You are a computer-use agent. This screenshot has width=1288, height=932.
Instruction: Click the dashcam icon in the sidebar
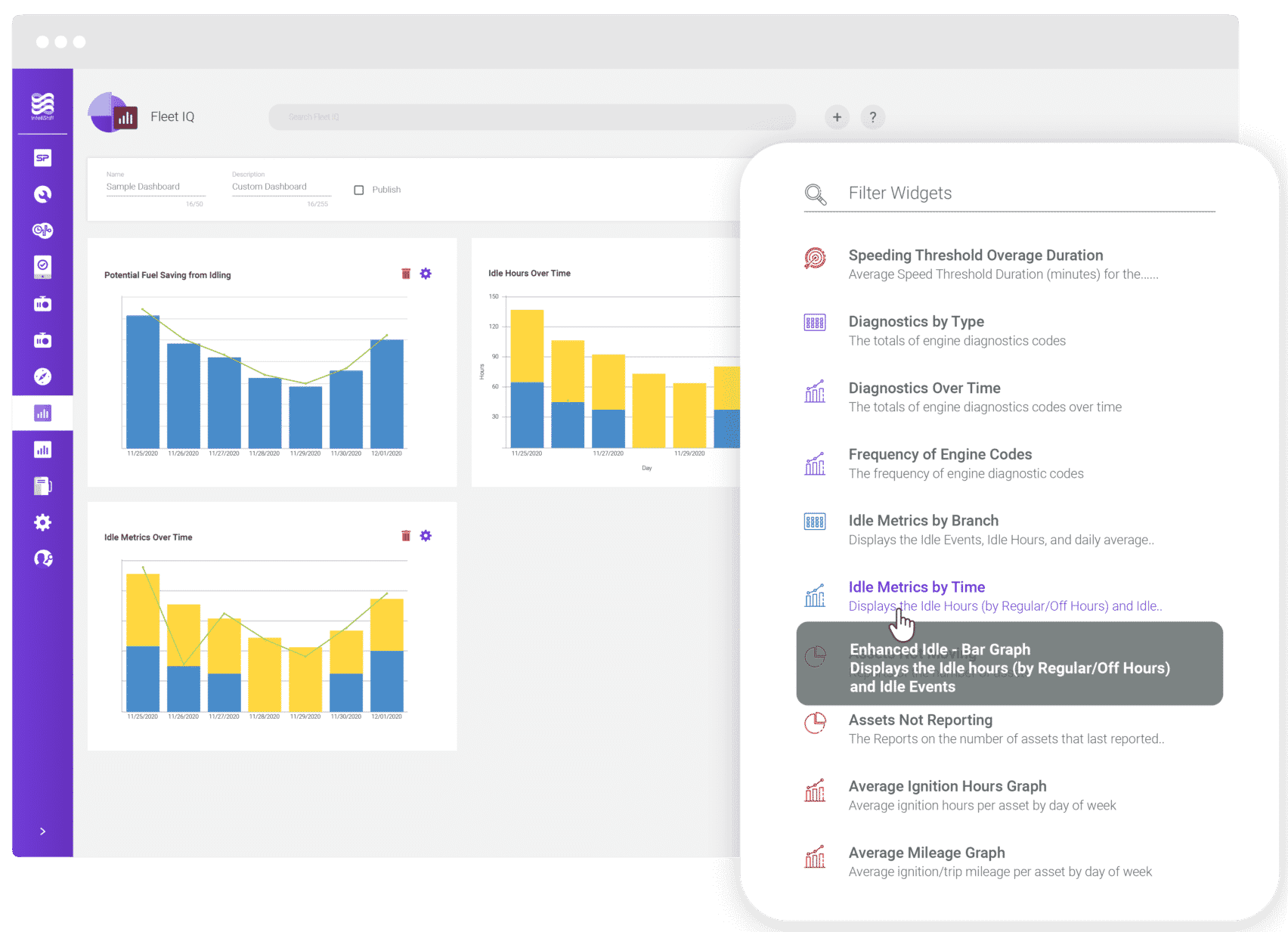click(x=43, y=303)
